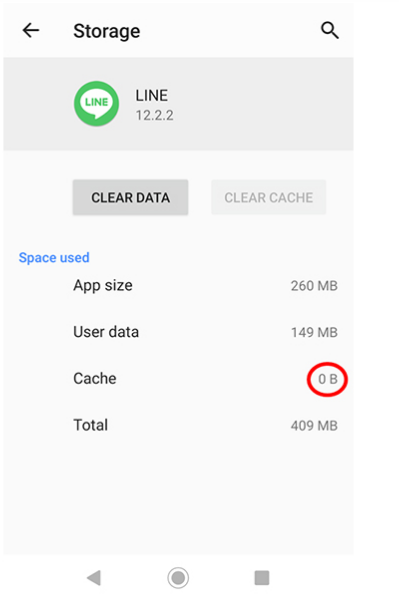Click the CLEAR DATA button
The image size is (399, 605).
(130, 197)
